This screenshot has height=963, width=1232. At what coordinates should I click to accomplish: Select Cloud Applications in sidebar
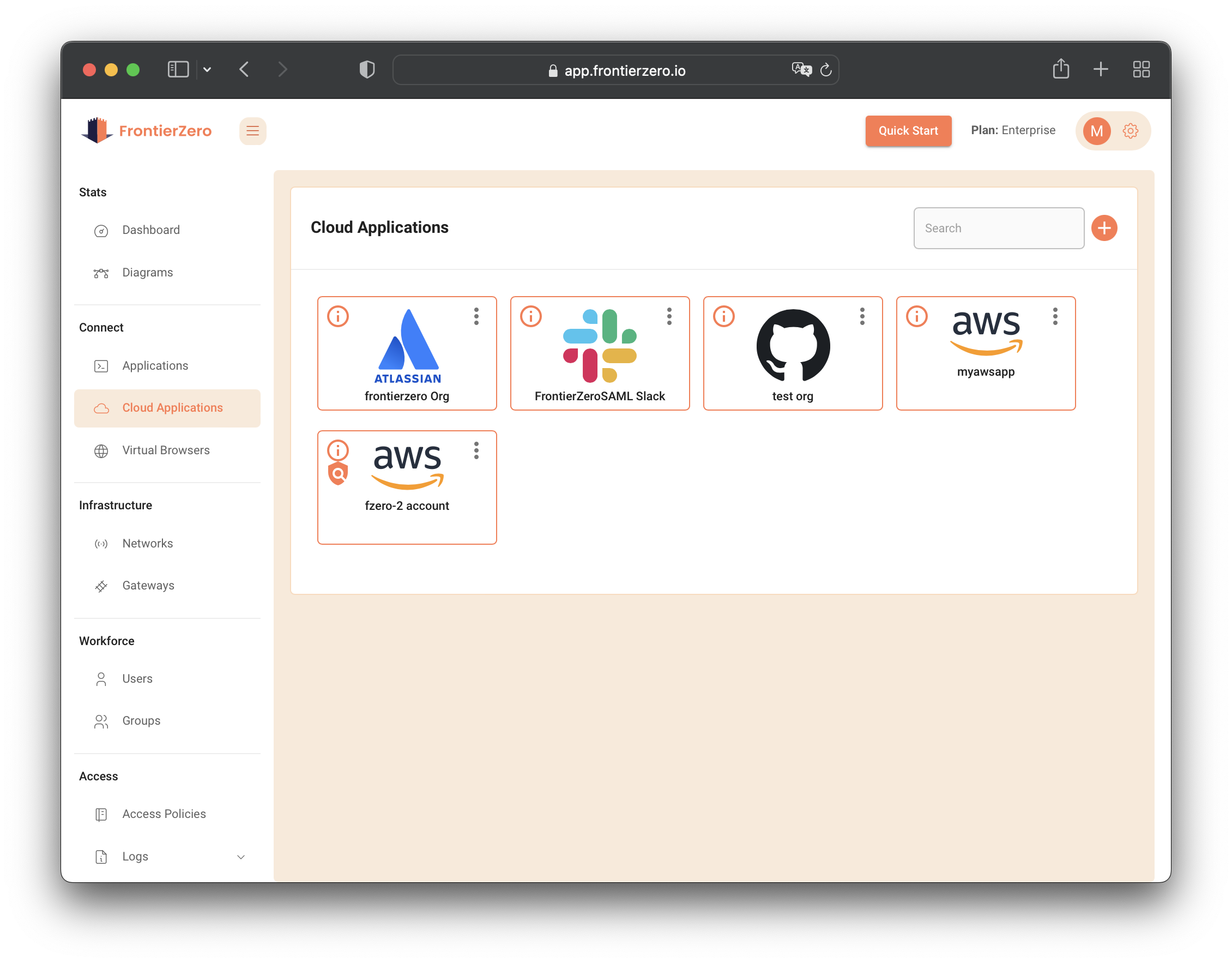coord(167,408)
